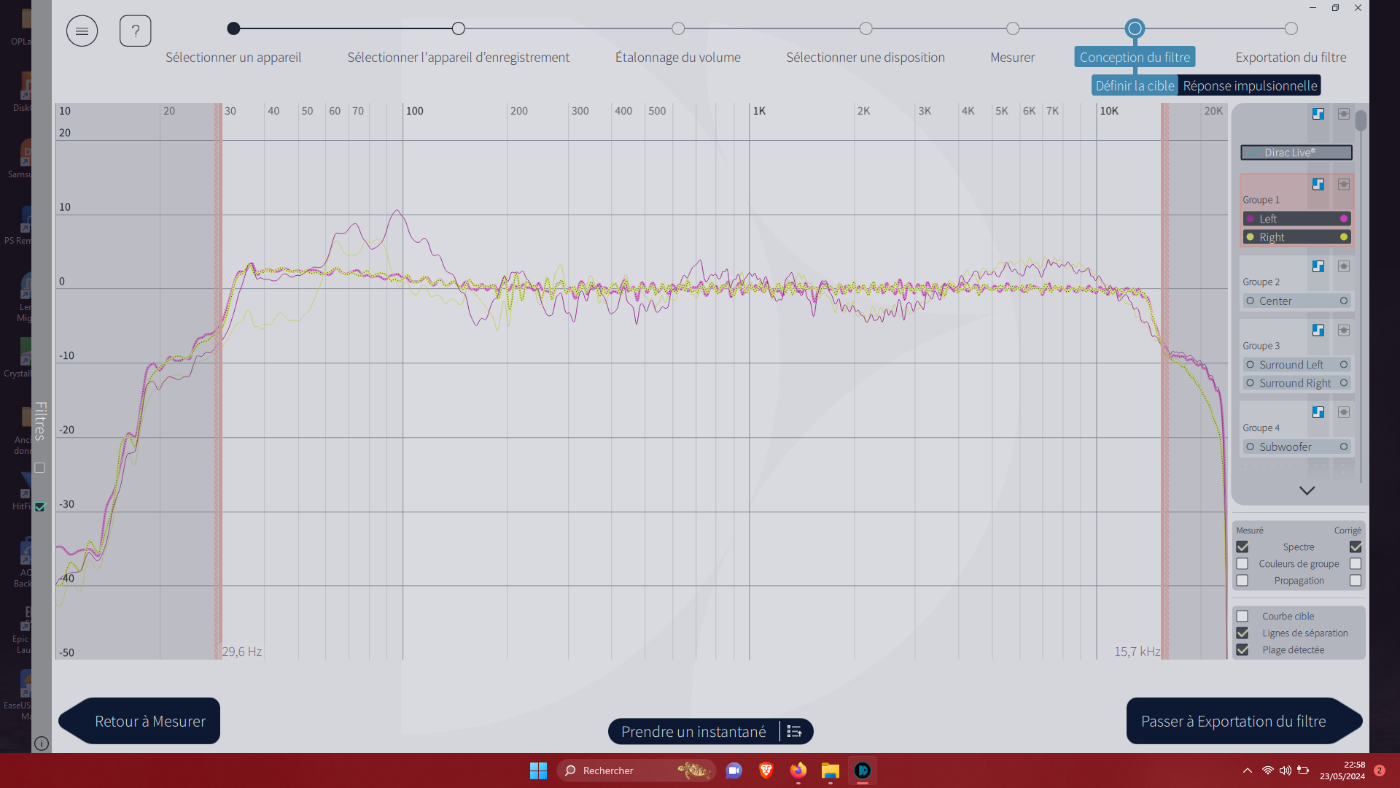Screen dimensions: 1400x788
Task: Switch to Réponse impulsionnelle tab
Action: (x=1249, y=86)
